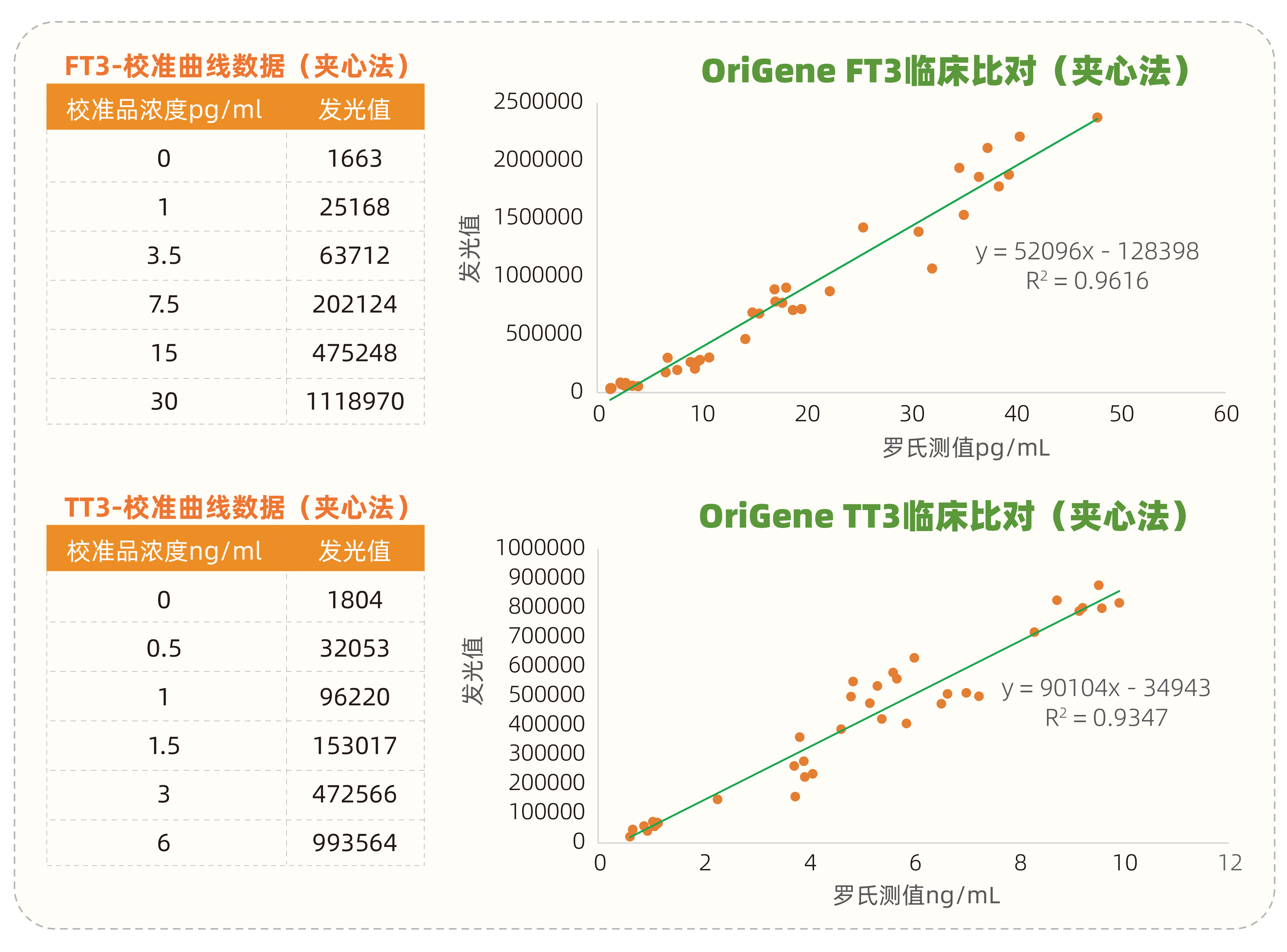Click the 罗氏测值ng/mL axis title
Image resolution: width=1287 pixels, height=952 pixels.
click(x=916, y=895)
